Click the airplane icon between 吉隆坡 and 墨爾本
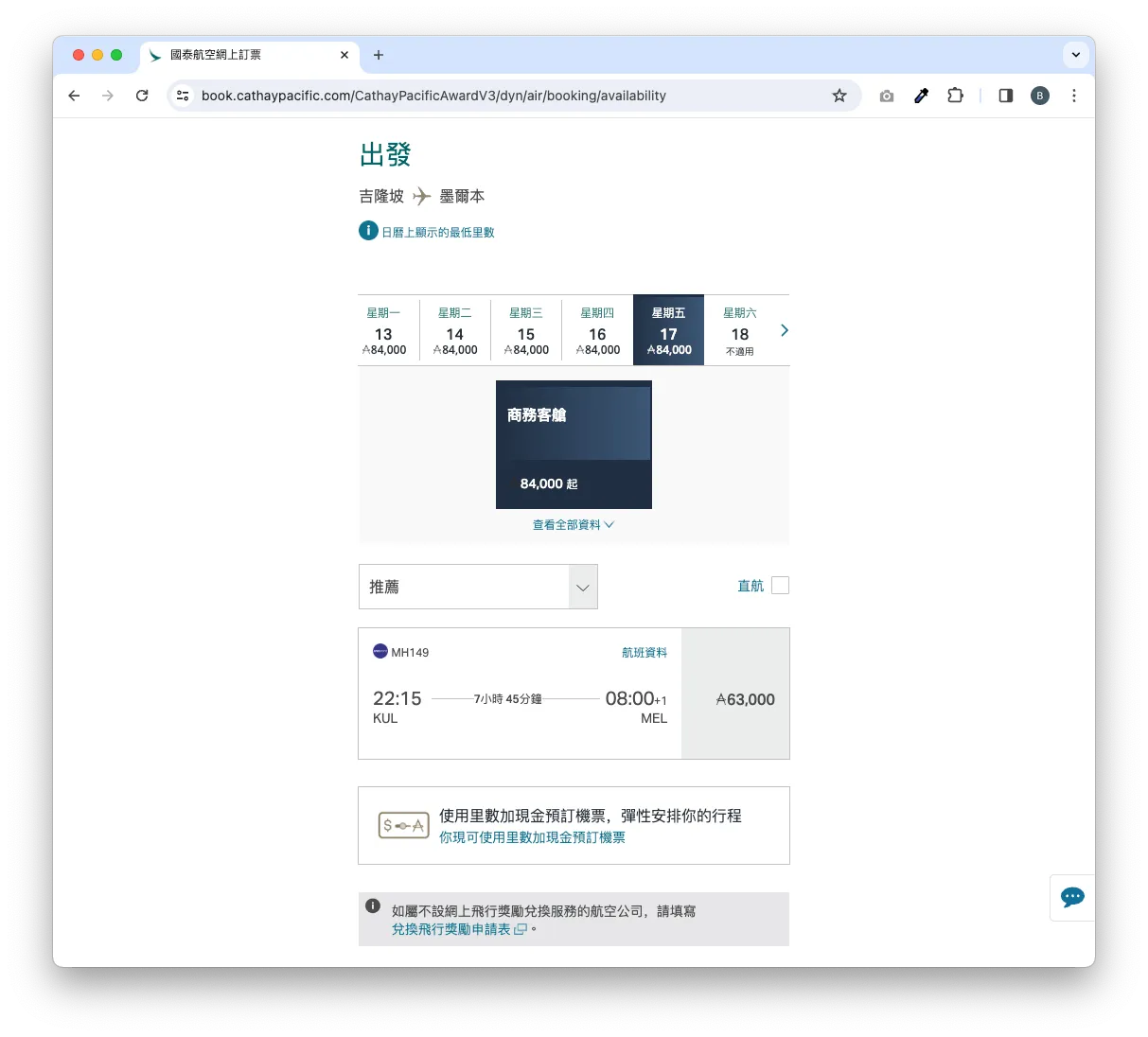The image size is (1148, 1037). (419, 196)
